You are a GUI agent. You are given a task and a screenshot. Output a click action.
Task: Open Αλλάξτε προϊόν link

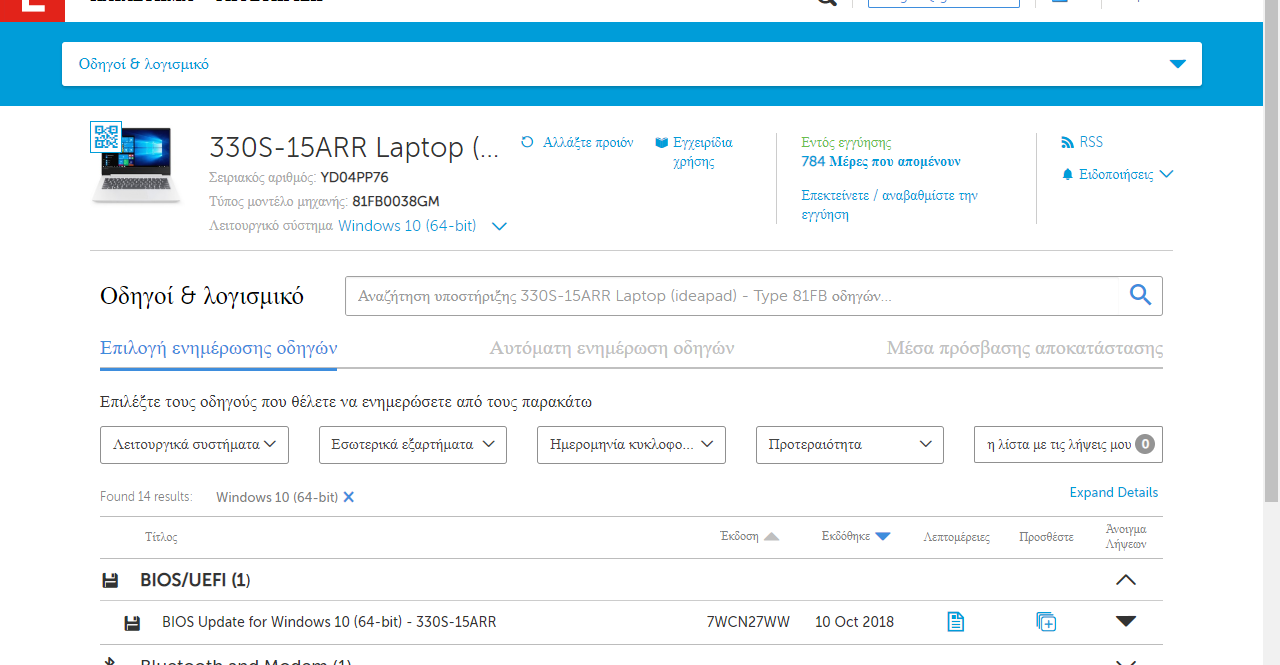(588, 142)
